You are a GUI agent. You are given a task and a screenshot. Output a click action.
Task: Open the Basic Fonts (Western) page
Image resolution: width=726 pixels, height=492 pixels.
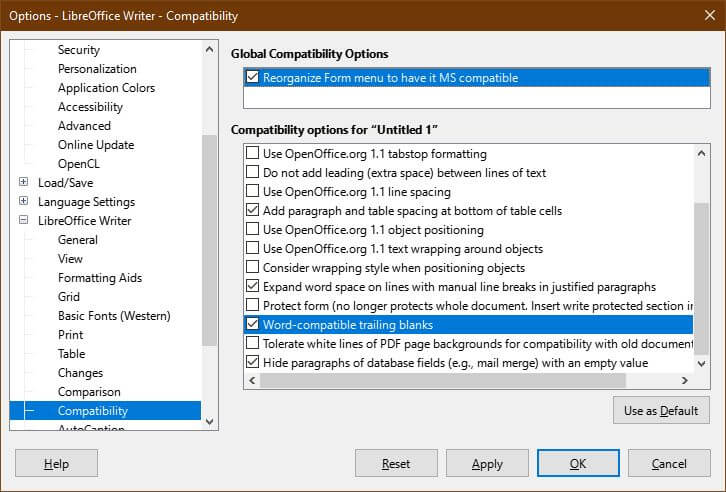click(114, 316)
